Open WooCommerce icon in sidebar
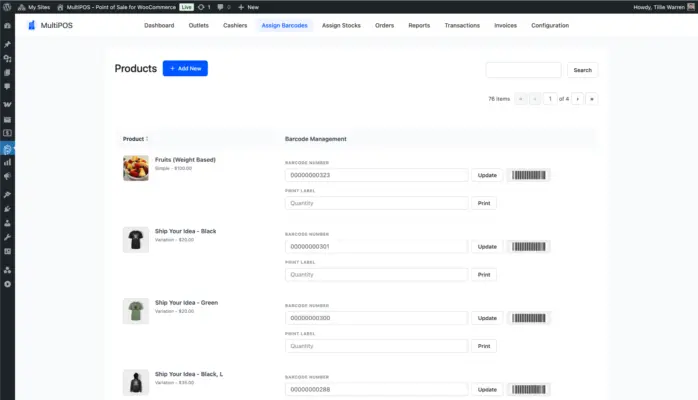This screenshot has height=400, width=698. (7, 105)
